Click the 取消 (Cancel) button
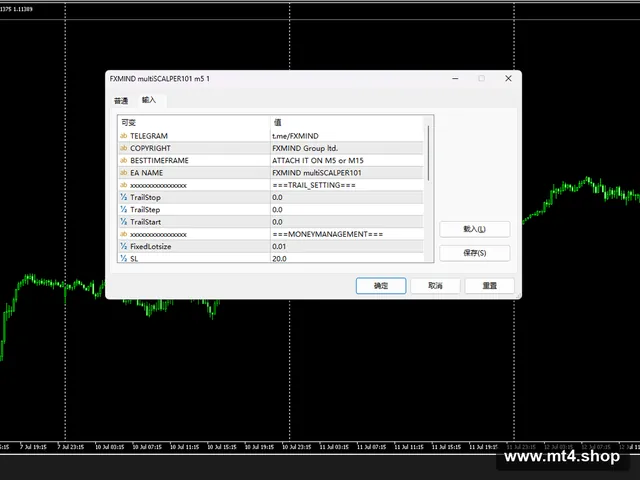This screenshot has height=480, width=640. (435, 286)
